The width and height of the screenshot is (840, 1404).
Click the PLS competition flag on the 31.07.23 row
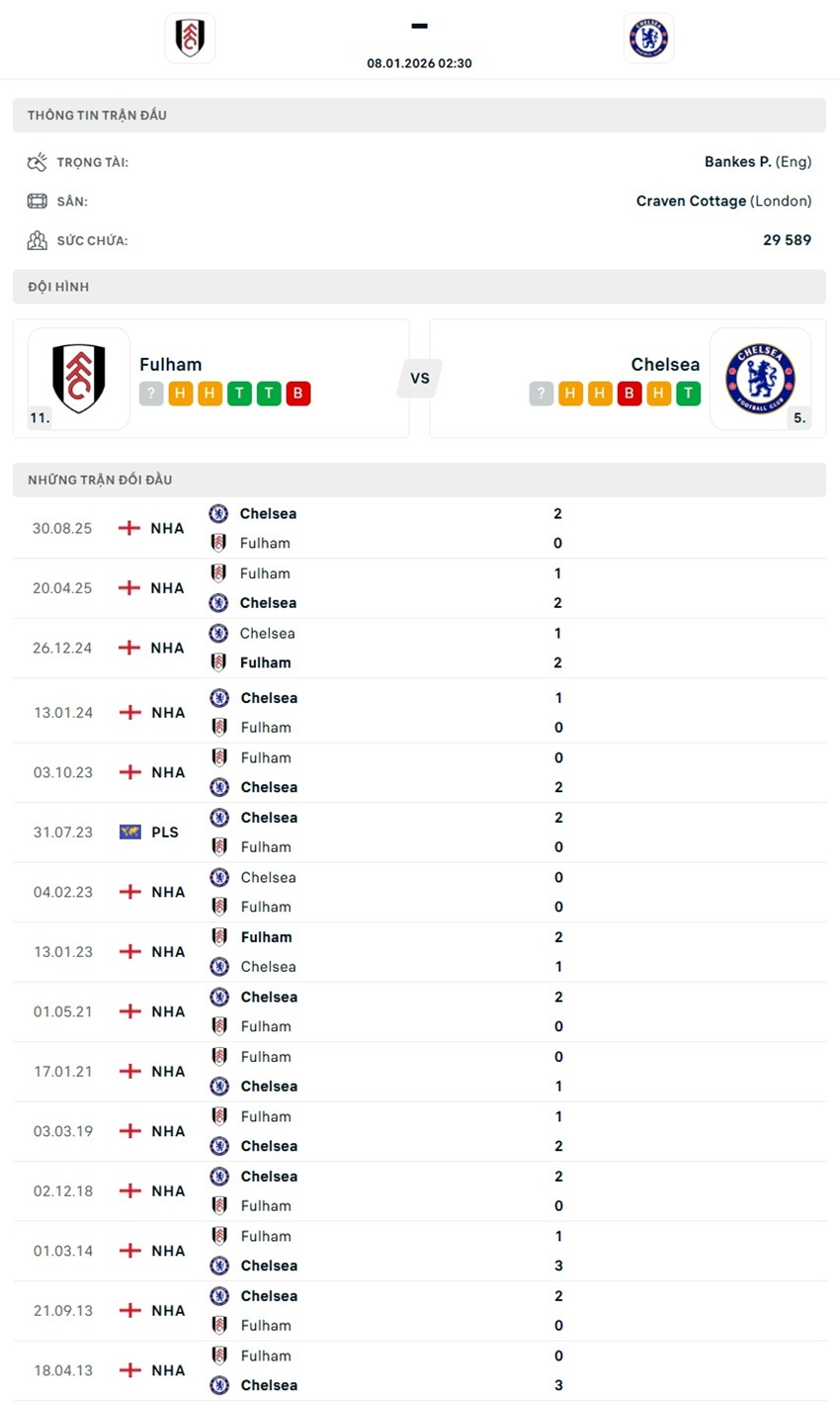127,832
